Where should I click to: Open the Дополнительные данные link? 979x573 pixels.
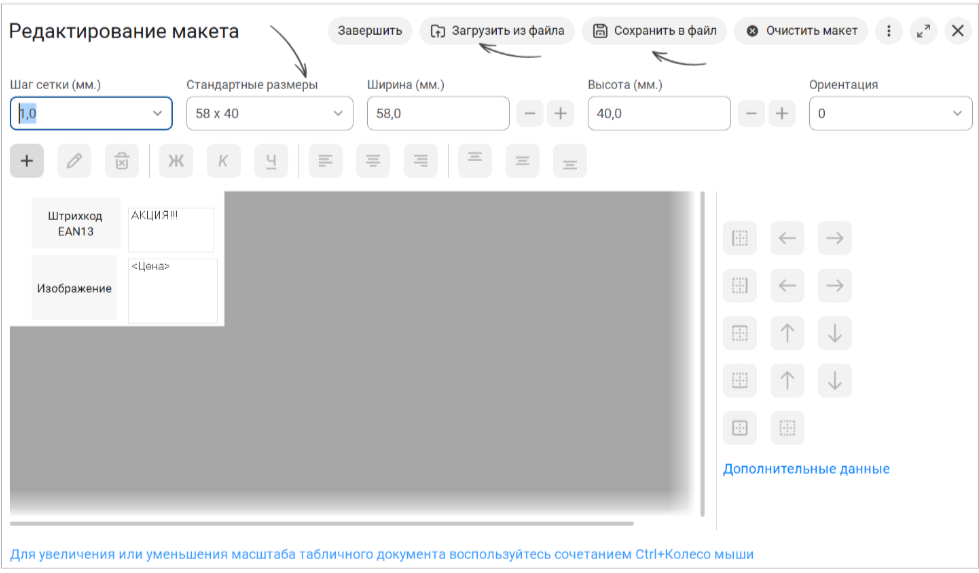pos(806,469)
